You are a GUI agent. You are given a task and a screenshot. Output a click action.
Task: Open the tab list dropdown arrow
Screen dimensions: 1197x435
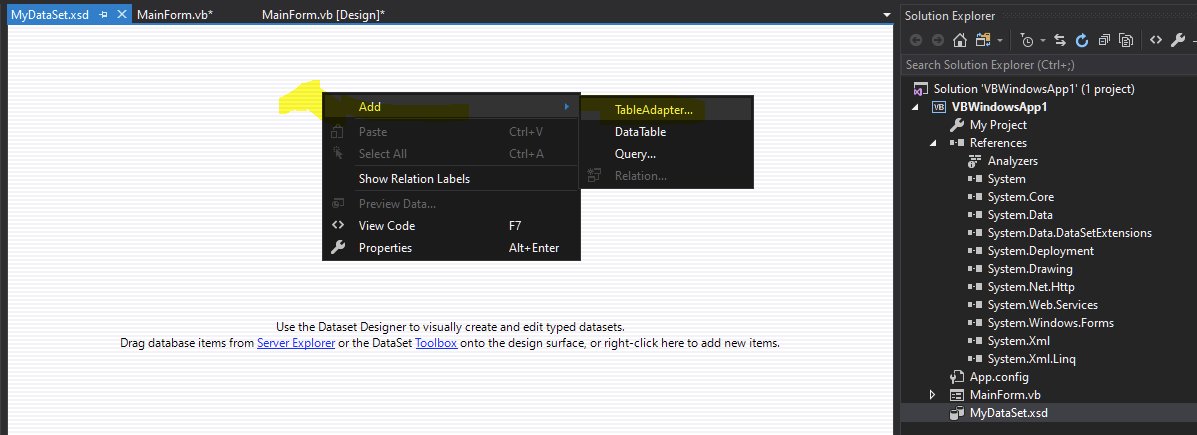coord(886,15)
